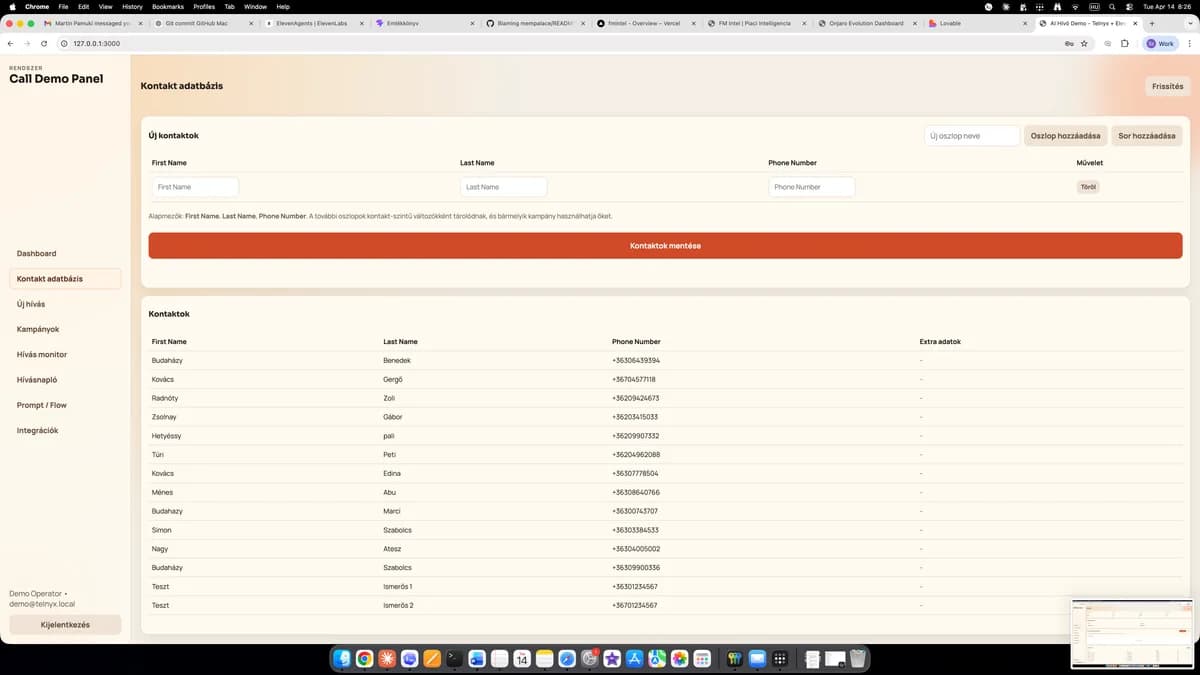1200x675 pixels.
Task: Click the Hetyéssy first name cell
Action: click(167, 436)
